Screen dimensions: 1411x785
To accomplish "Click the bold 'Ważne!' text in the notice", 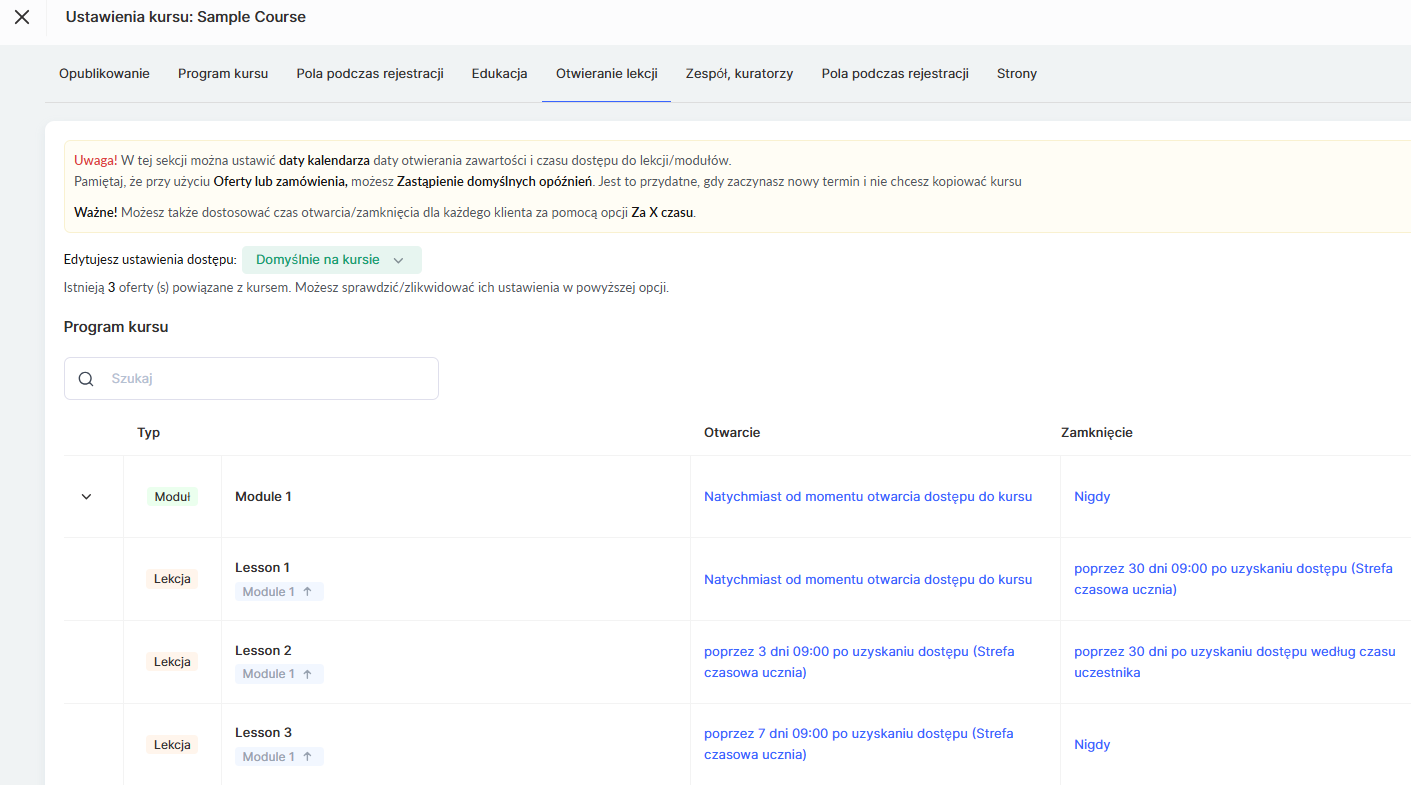I will coord(96,213).
